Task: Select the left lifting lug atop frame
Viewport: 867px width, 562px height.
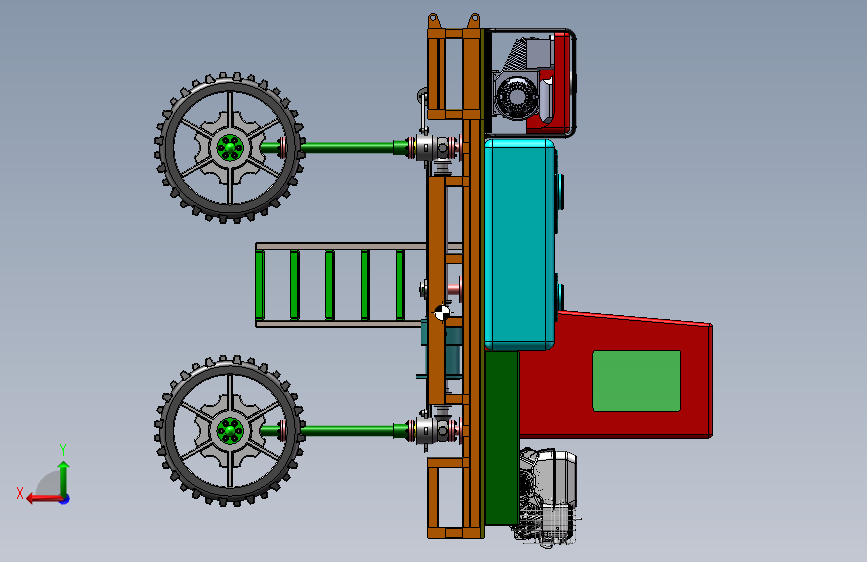Action: pos(434,22)
